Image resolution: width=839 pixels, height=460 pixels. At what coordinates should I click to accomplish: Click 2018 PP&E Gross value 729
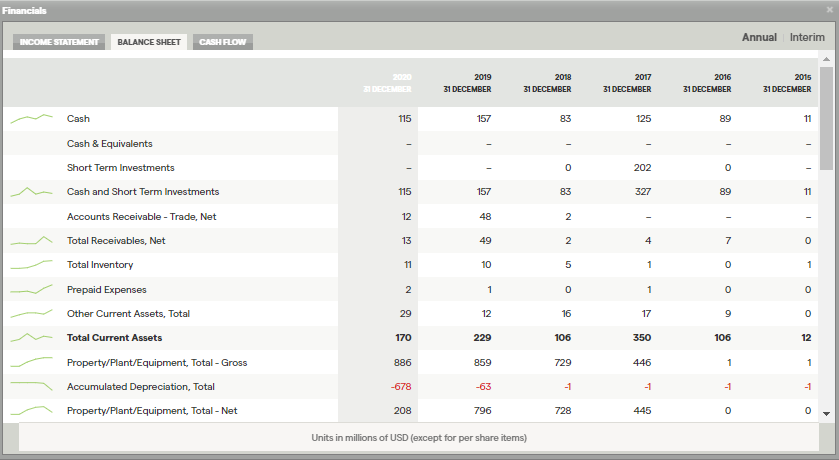click(562, 363)
